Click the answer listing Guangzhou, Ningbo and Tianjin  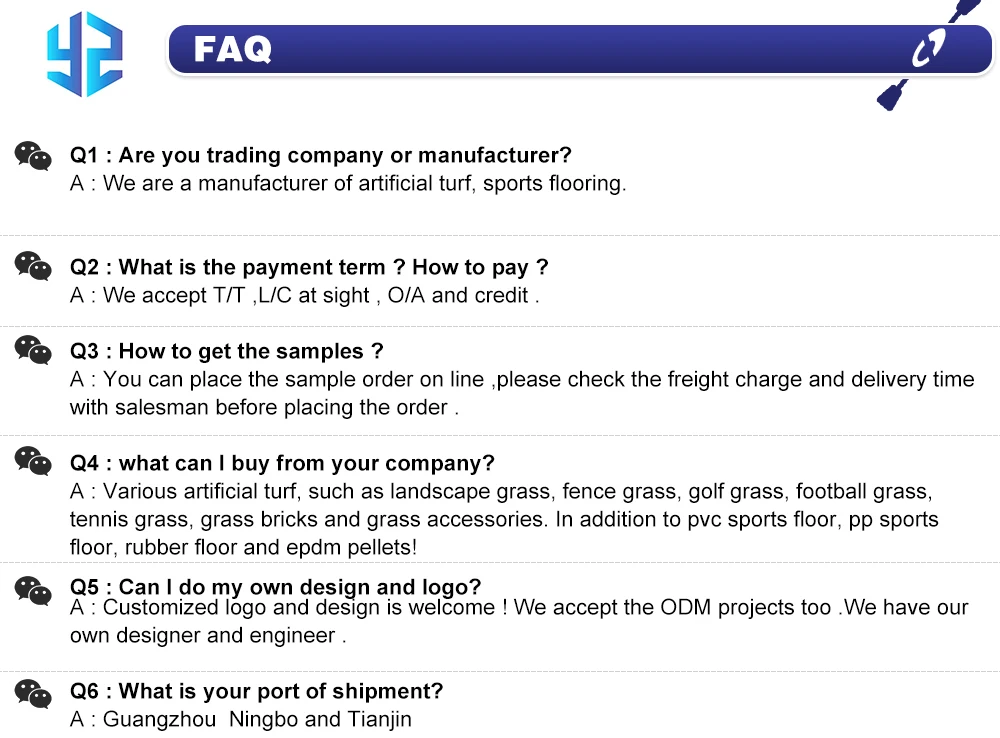coord(241,720)
